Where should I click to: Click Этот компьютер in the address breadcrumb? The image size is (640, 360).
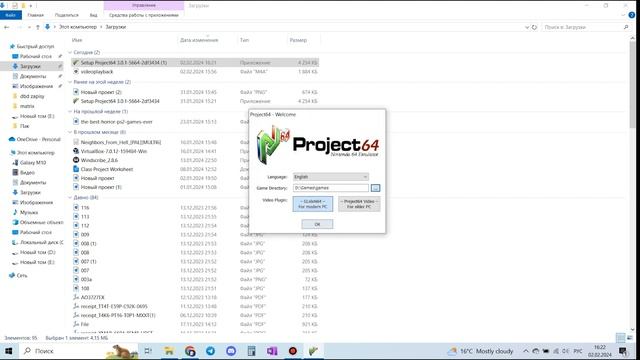pos(78,27)
